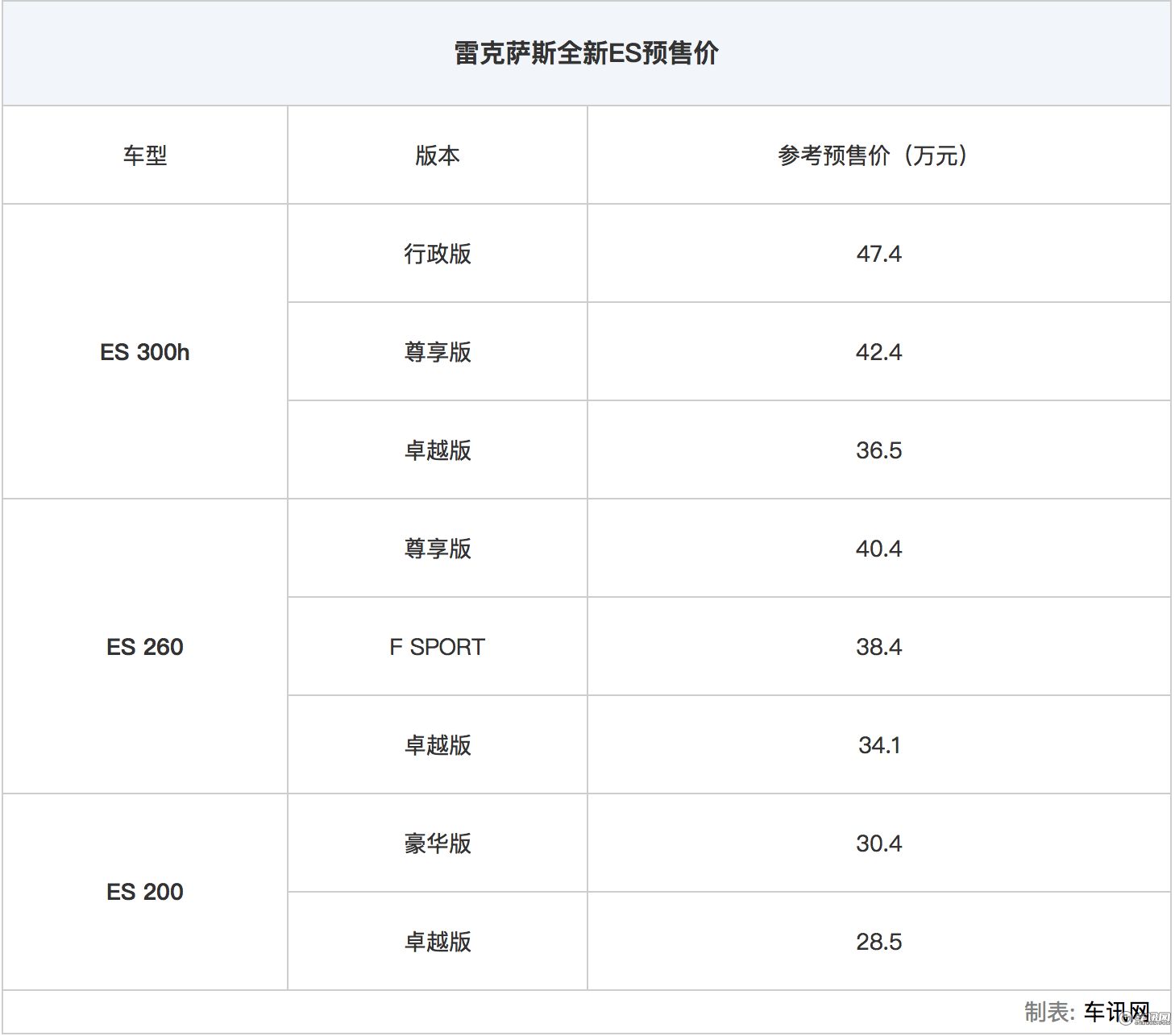Click the 尊享版 cell under ES 260
Viewport: 1175px width, 1036px height.
[436, 548]
